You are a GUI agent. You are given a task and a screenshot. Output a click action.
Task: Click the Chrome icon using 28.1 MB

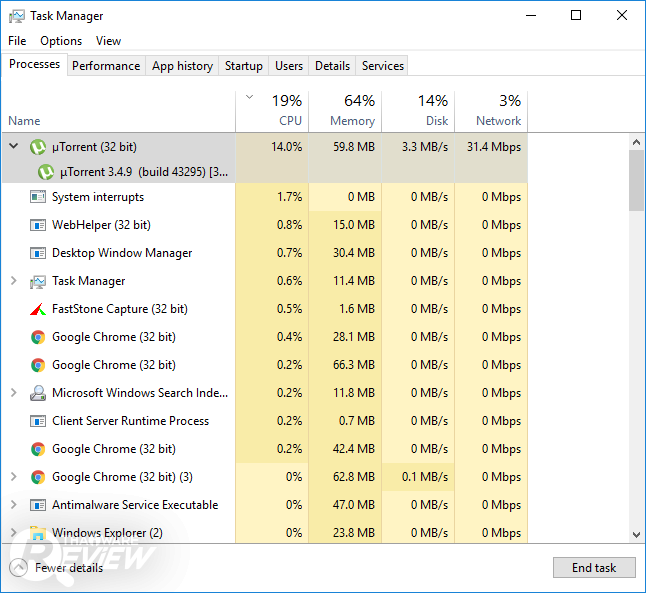(x=38, y=338)
